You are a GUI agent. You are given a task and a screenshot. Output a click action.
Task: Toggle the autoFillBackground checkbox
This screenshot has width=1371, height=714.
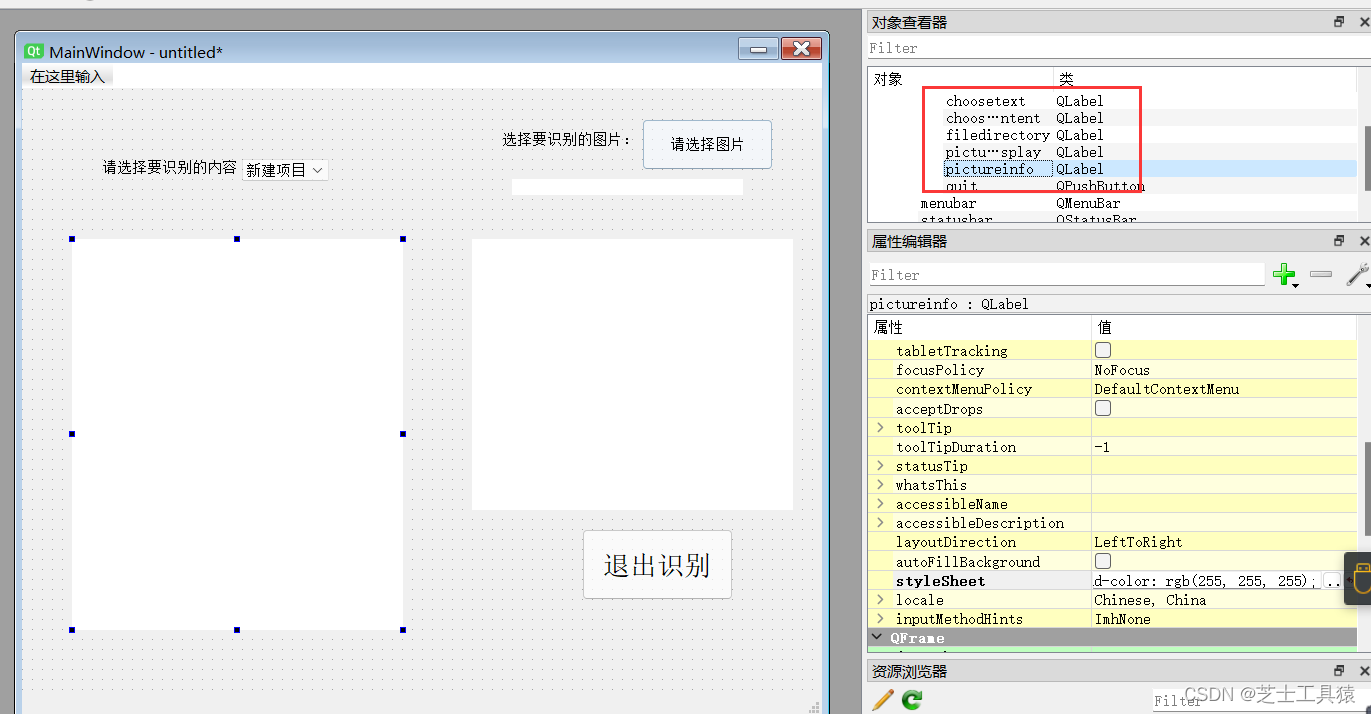[x=1103, y=561]
